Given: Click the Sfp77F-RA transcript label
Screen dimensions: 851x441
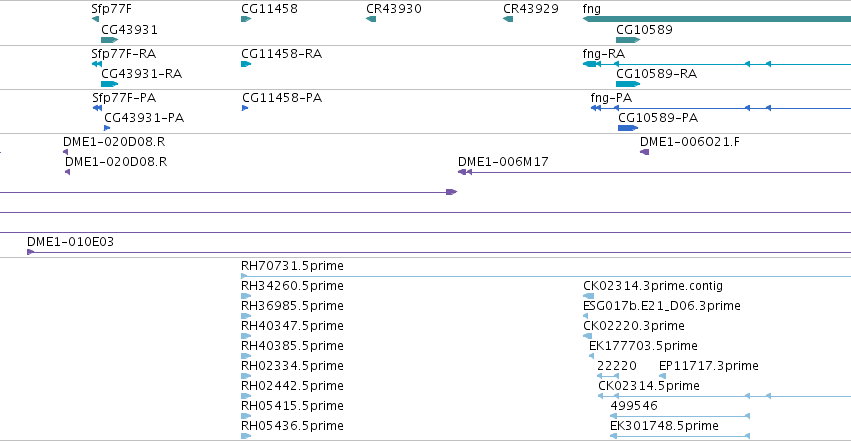Looking at the screenshot, I should coord(124,54).
